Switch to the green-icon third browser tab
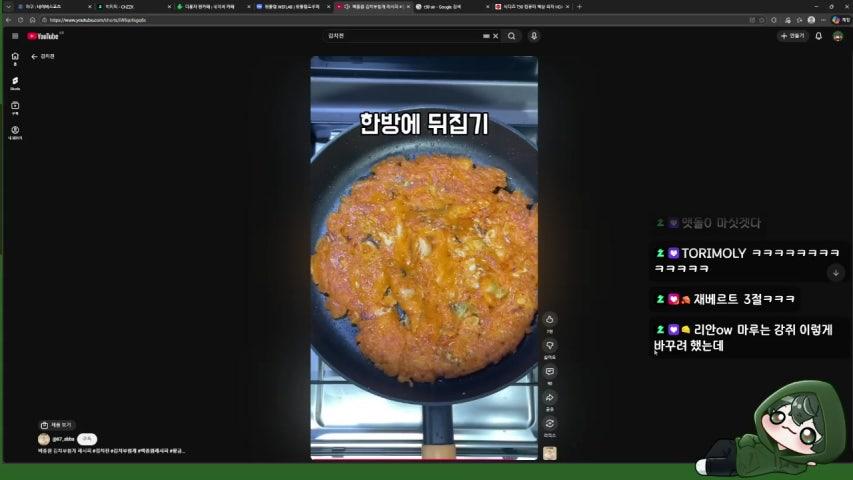 pos(212,7)
